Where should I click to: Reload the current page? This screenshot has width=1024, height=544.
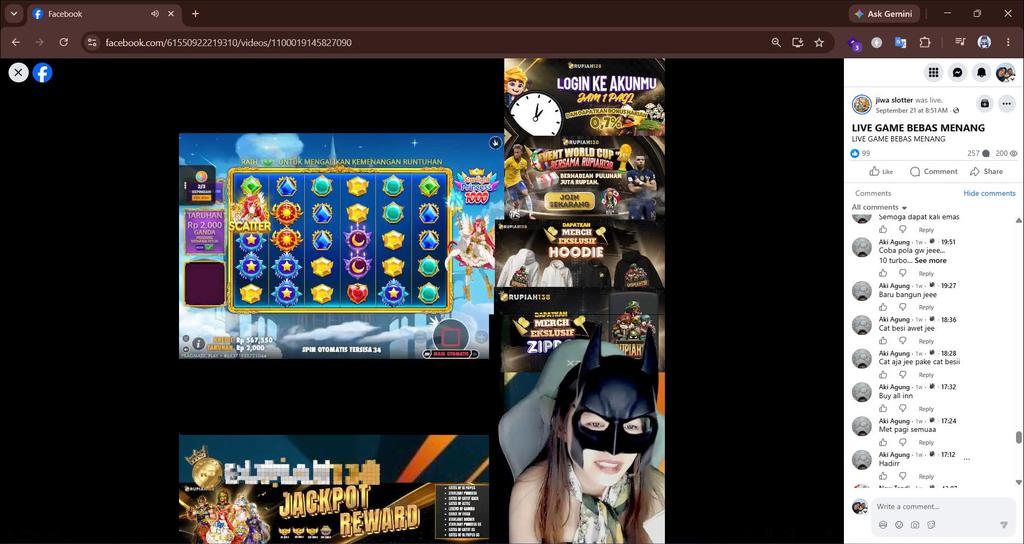[63, 42]
